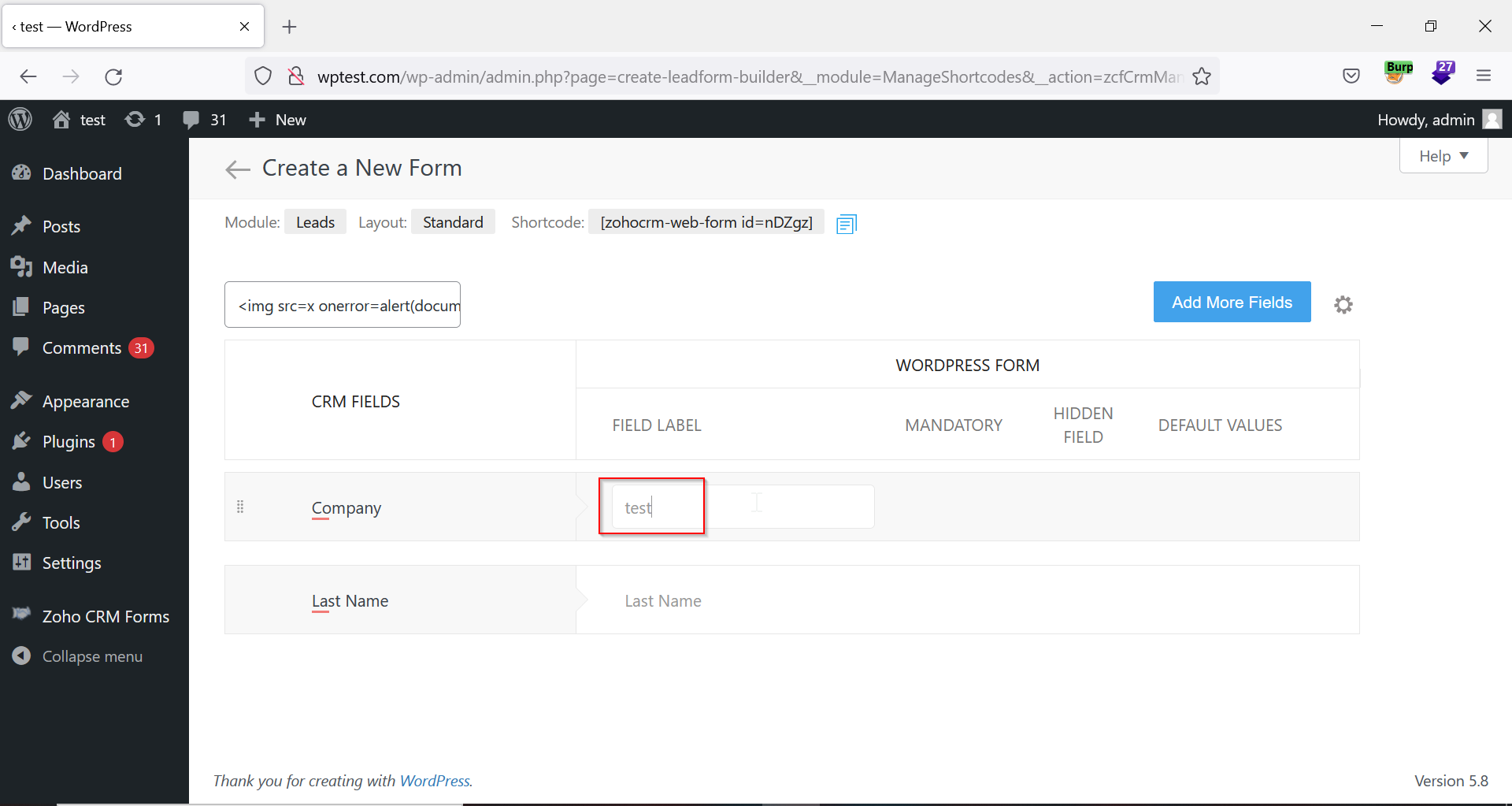Reload the current browser page
1512x806 pixels.
113,76
